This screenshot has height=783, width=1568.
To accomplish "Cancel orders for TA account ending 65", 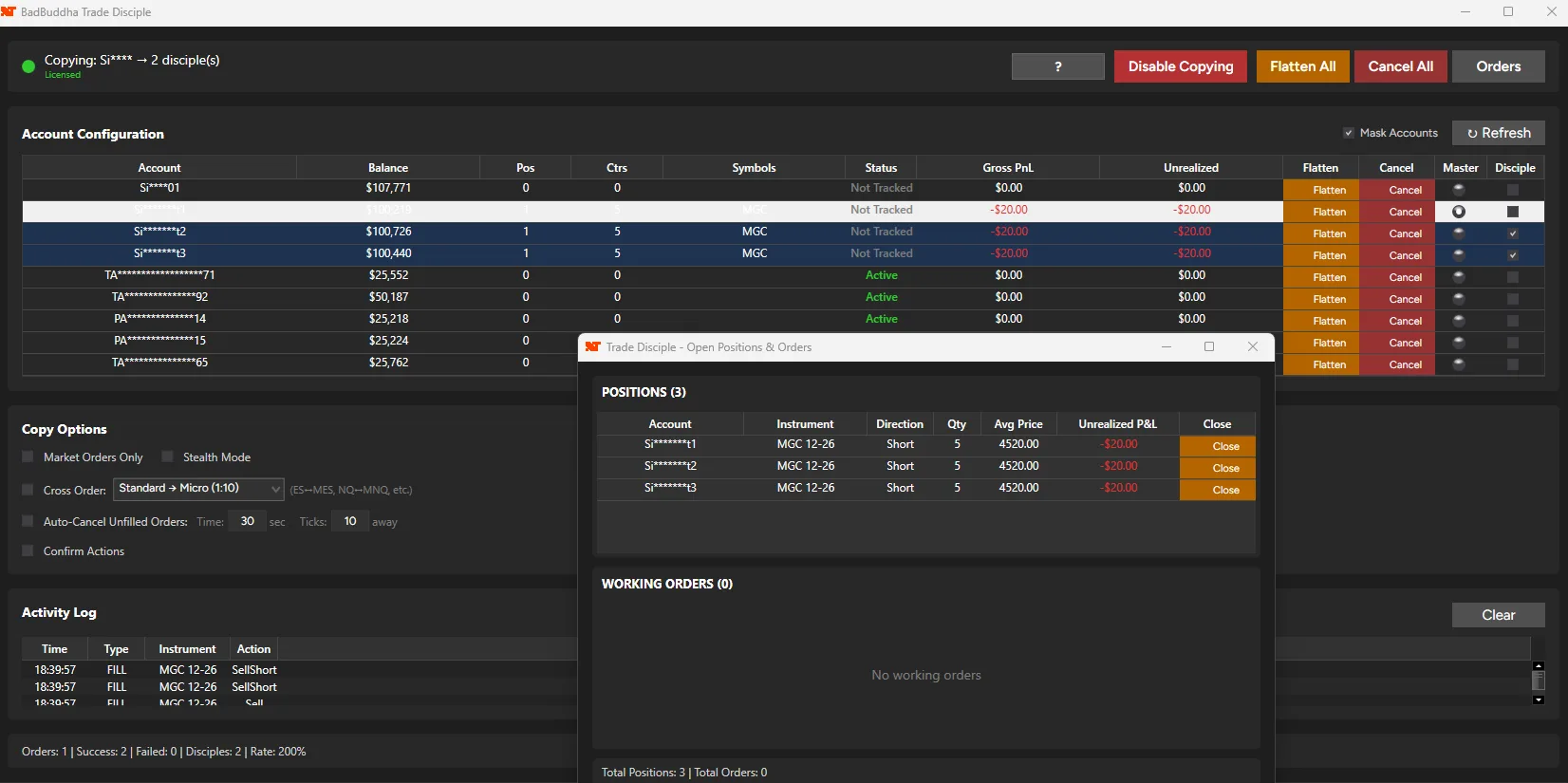I will click(1396, 364).
